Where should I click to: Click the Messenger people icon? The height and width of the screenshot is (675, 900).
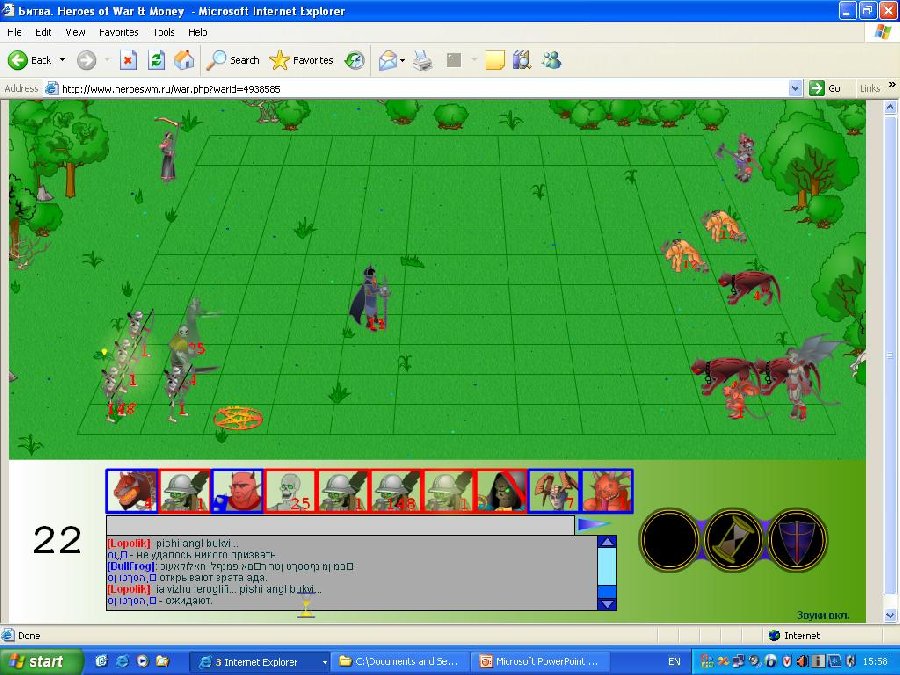(551, 60)
